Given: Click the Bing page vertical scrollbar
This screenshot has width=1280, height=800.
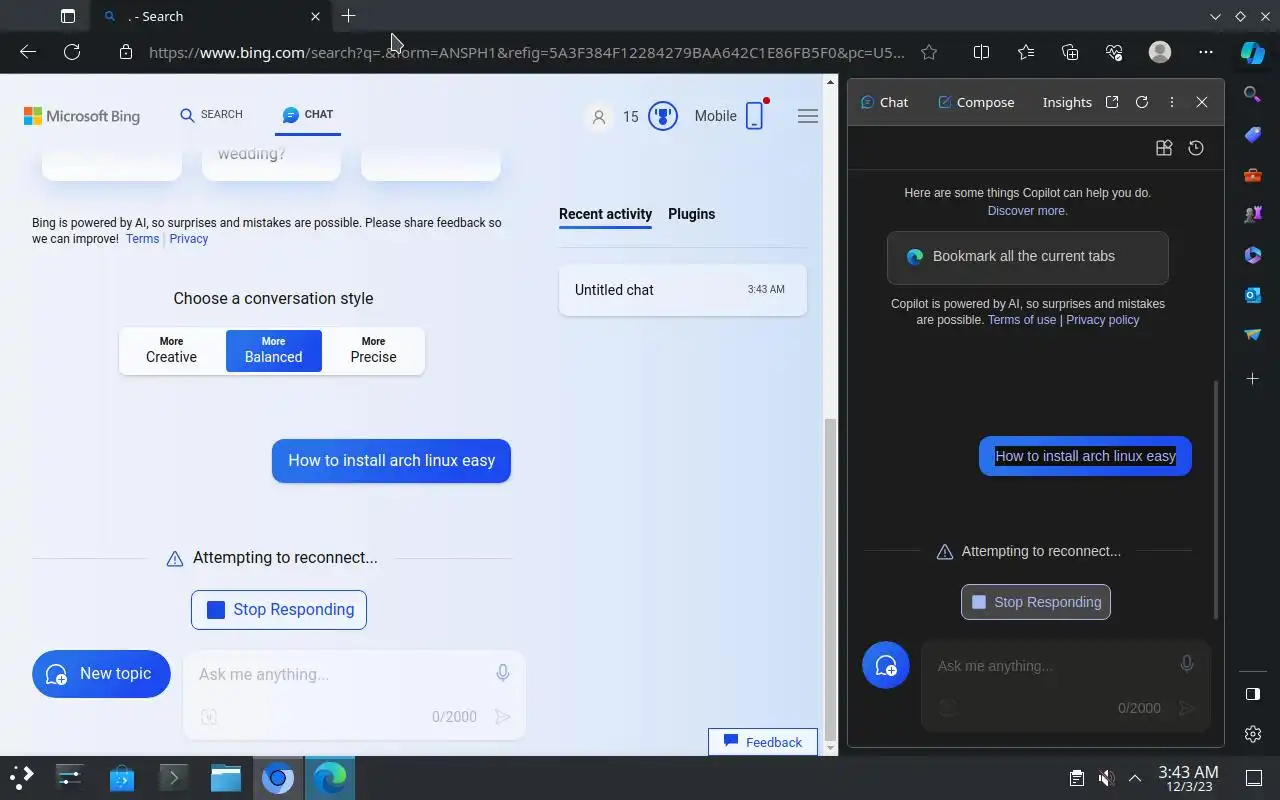Looking at the screenshot, I should [829, 580].
